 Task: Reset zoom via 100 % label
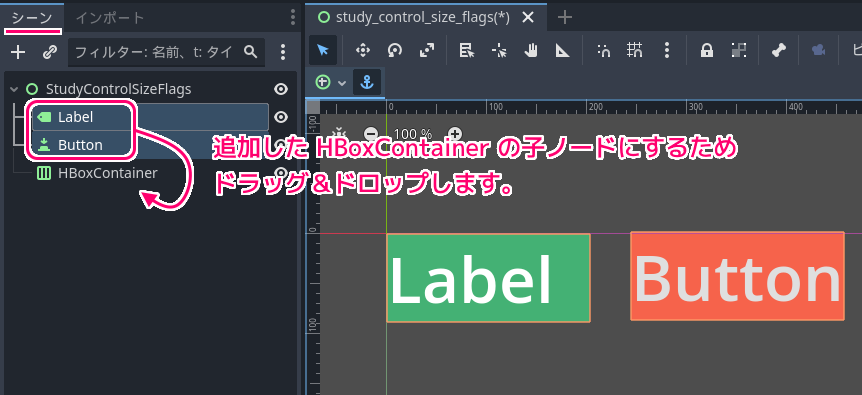pyautogui.click(x=413, y=134)
